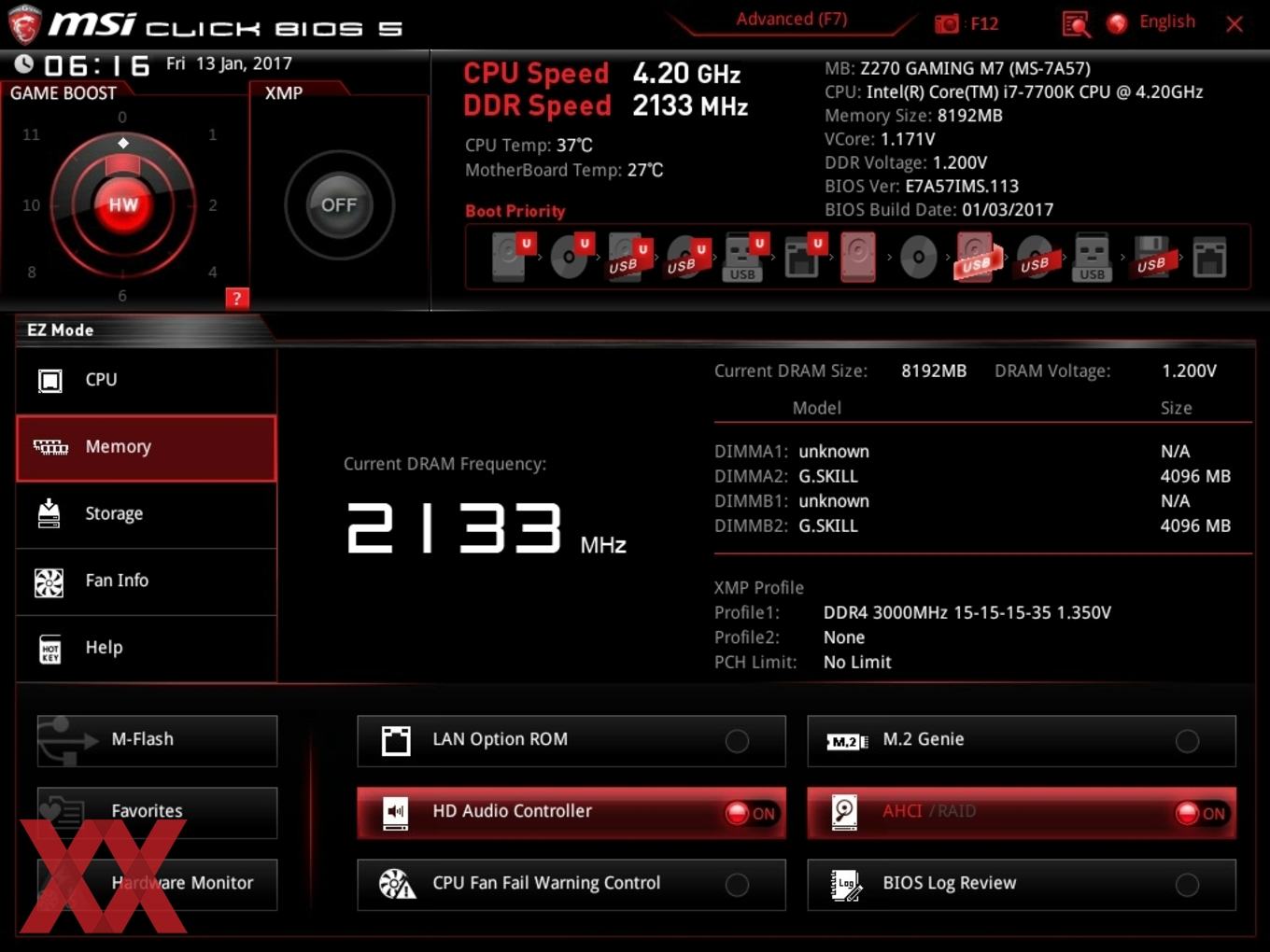Click the MotherBoard Temp 27°C reading
1270x952 pixels.
coord(564,170)
